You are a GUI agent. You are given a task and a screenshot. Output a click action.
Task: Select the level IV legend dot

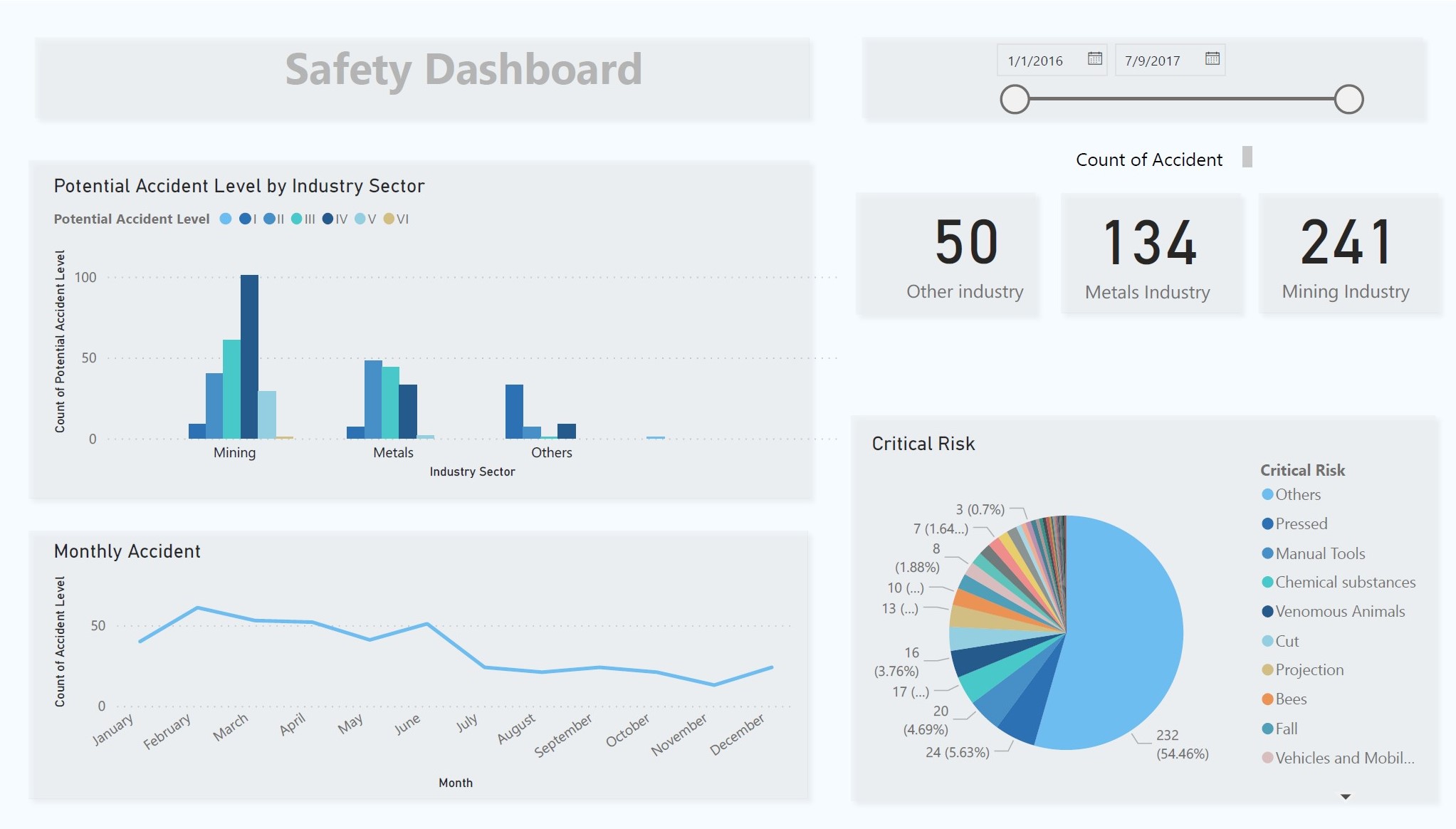[x=328, y=219]
